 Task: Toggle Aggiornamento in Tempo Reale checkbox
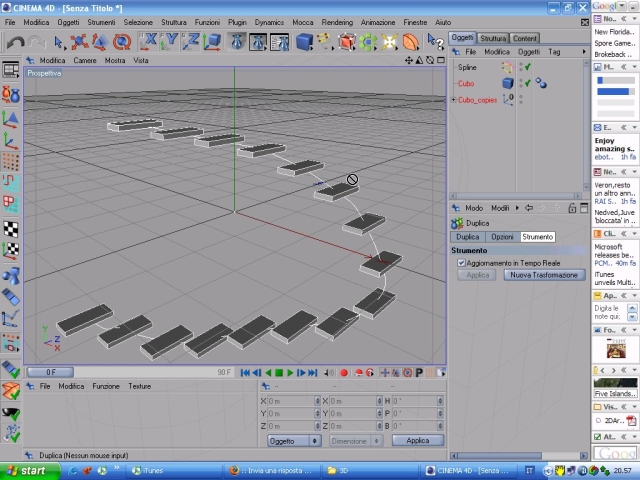(x=461, y=263)
